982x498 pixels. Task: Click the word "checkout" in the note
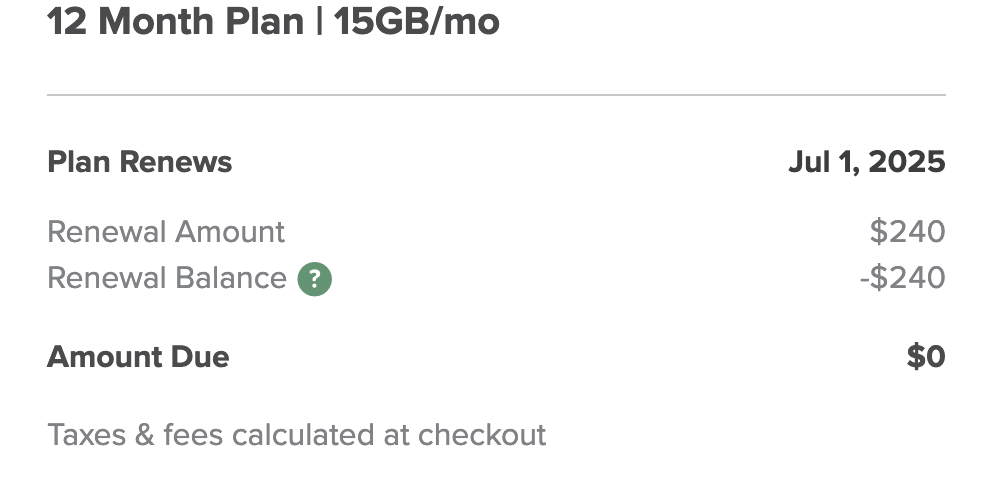[x=482, y=435]
